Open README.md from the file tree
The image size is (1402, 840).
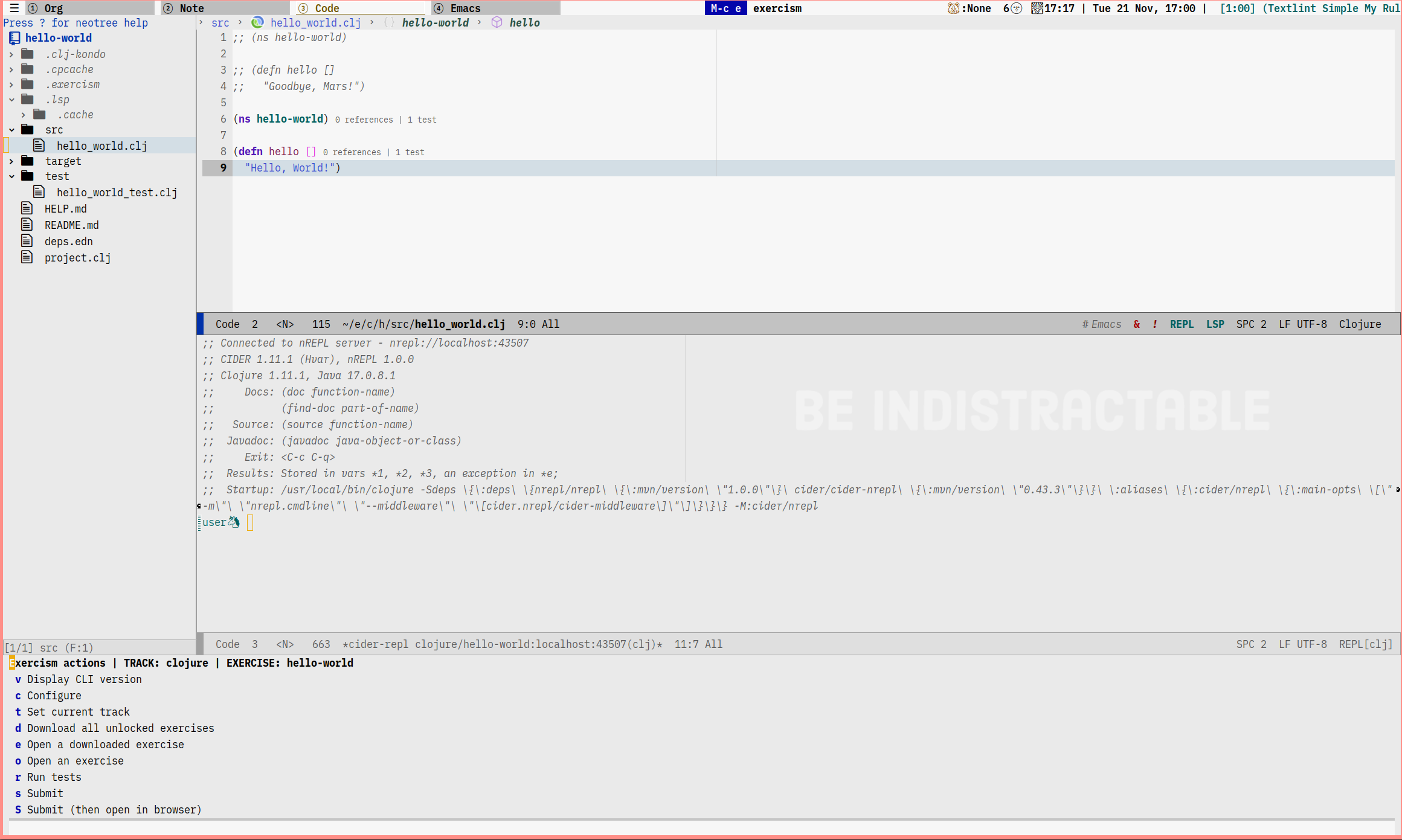[x=71, y=225]
